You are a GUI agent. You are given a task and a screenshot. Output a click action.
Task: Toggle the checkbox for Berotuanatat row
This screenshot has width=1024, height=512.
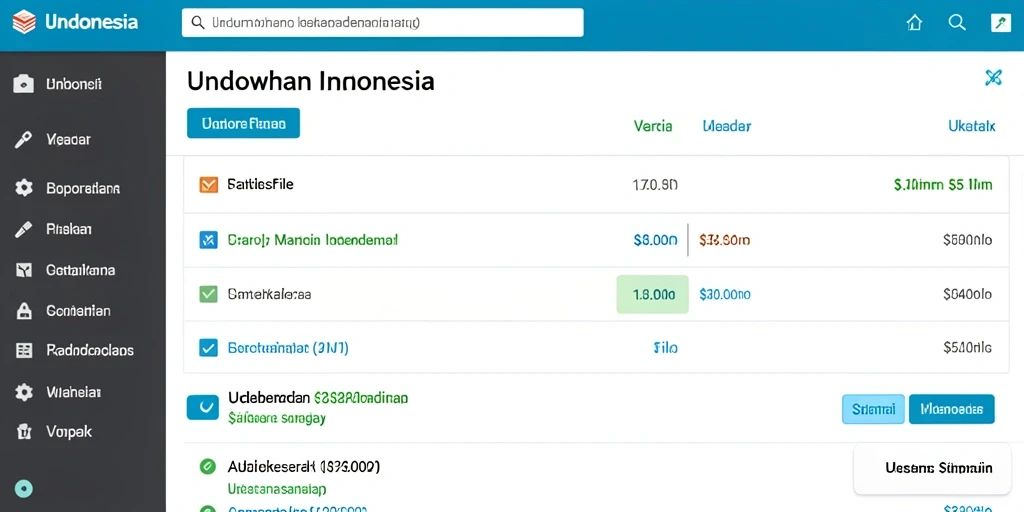(x=208, y=347)
